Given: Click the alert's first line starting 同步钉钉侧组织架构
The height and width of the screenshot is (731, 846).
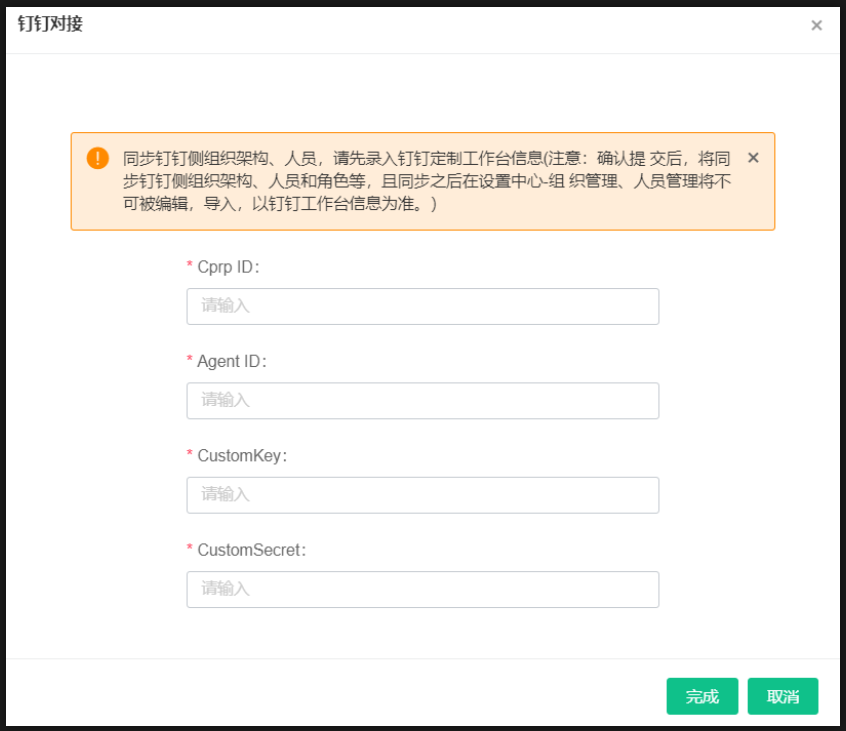Looking at the screenshot, I should pyautogui.click(x=426, y=159).
